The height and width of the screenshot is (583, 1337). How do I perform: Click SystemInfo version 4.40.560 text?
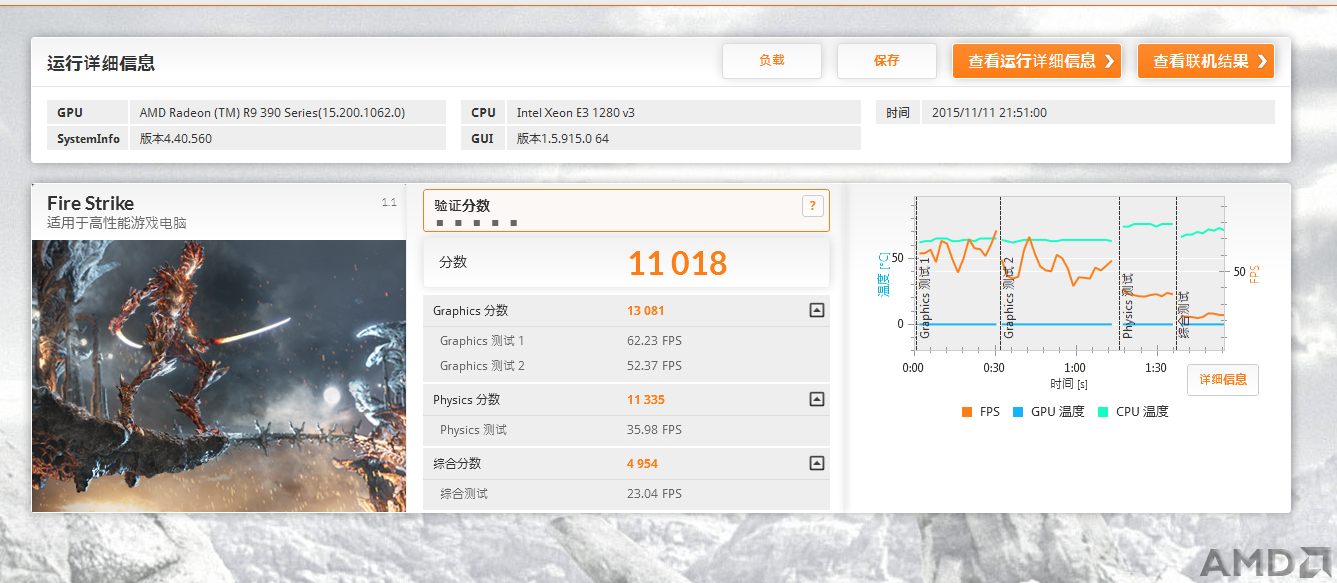click(x=175, y=139)
